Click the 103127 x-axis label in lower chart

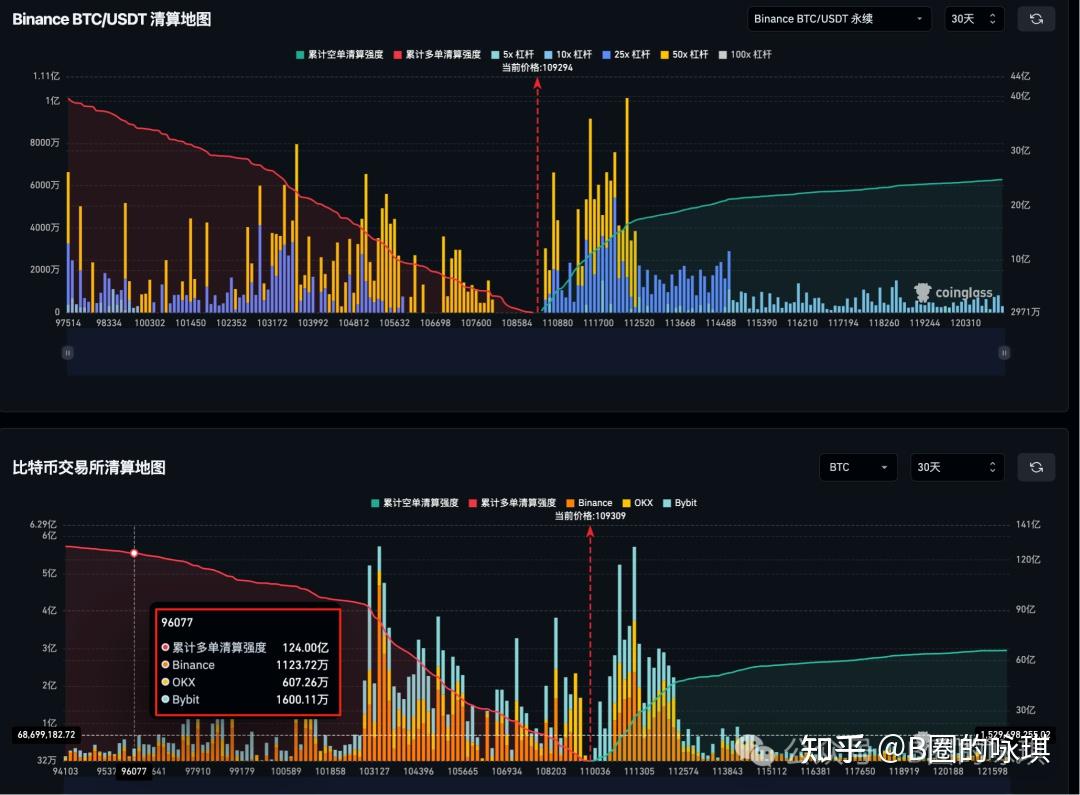pos(374,772)
